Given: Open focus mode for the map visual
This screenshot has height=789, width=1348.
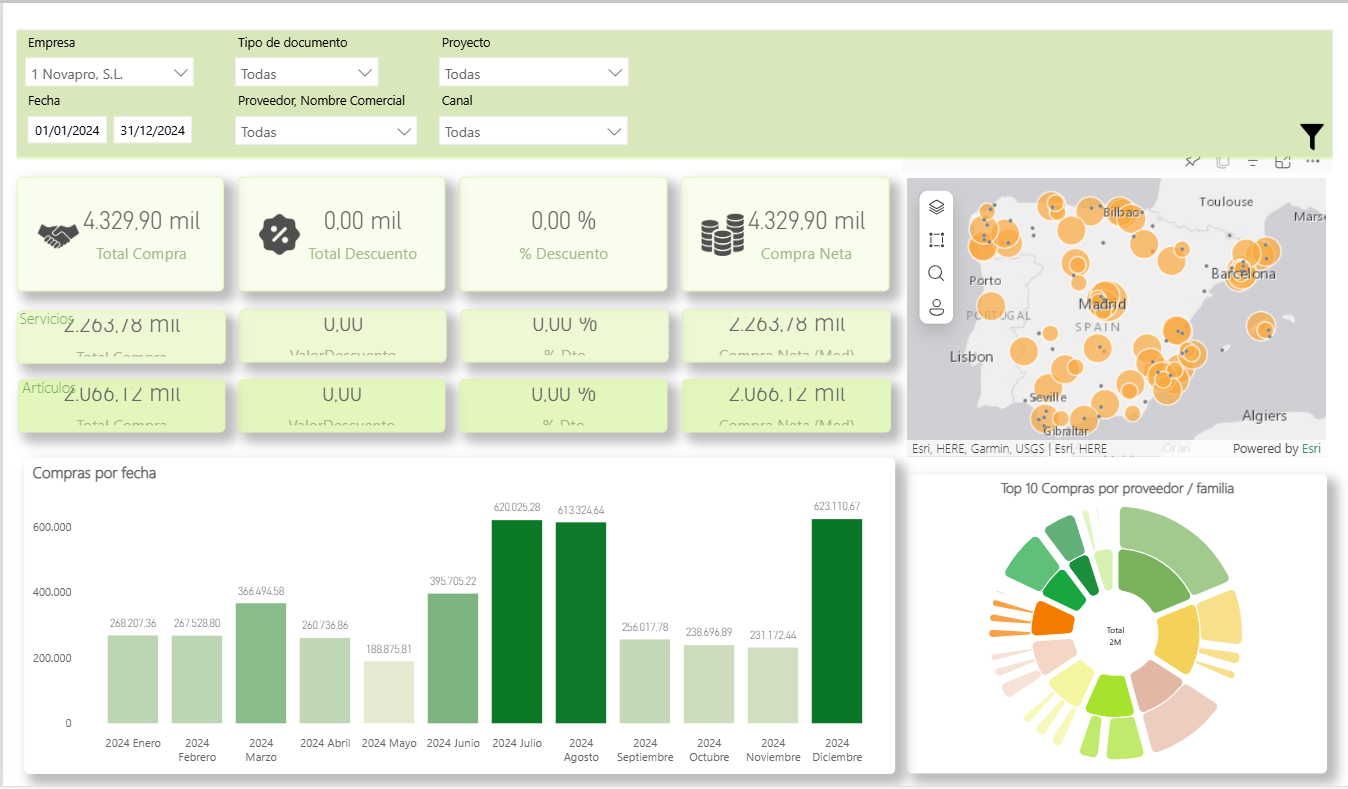Looking at the screenshot, I should (1282, 162).
